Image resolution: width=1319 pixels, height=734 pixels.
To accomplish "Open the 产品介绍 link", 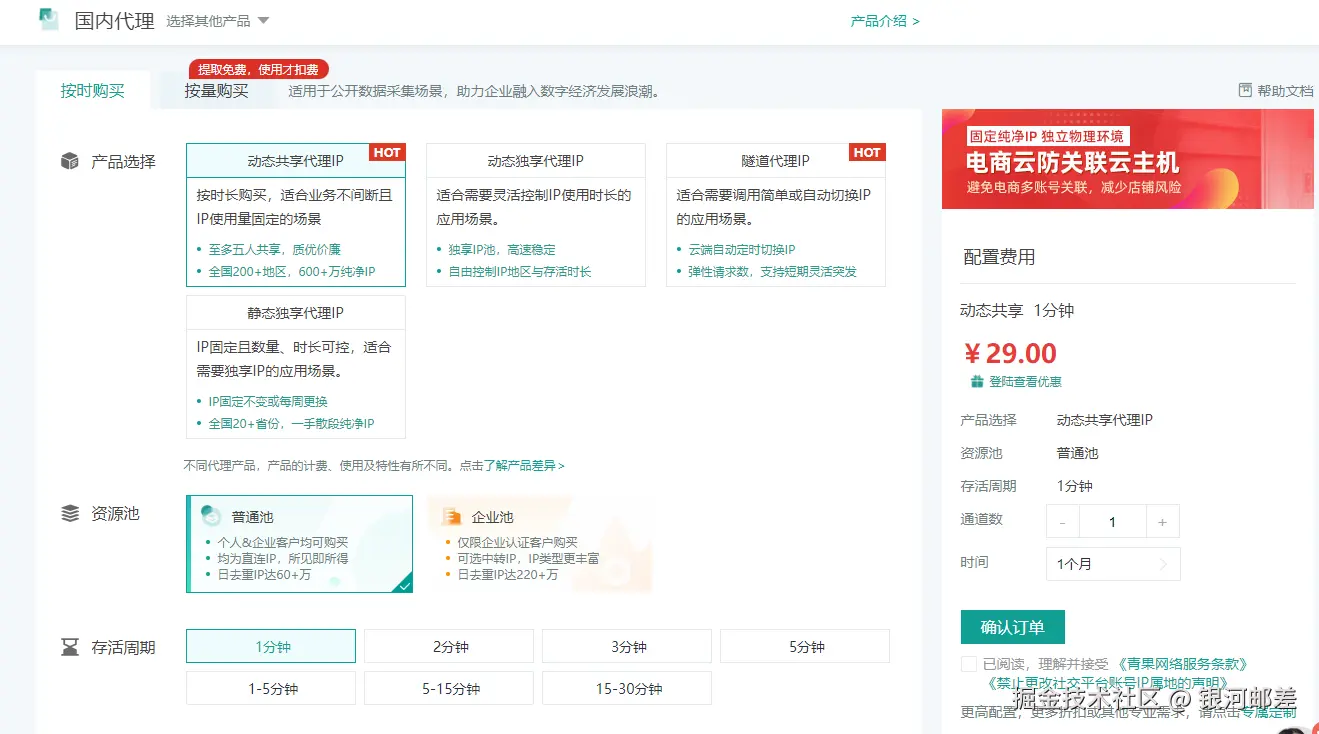I will tap(885, 20).
